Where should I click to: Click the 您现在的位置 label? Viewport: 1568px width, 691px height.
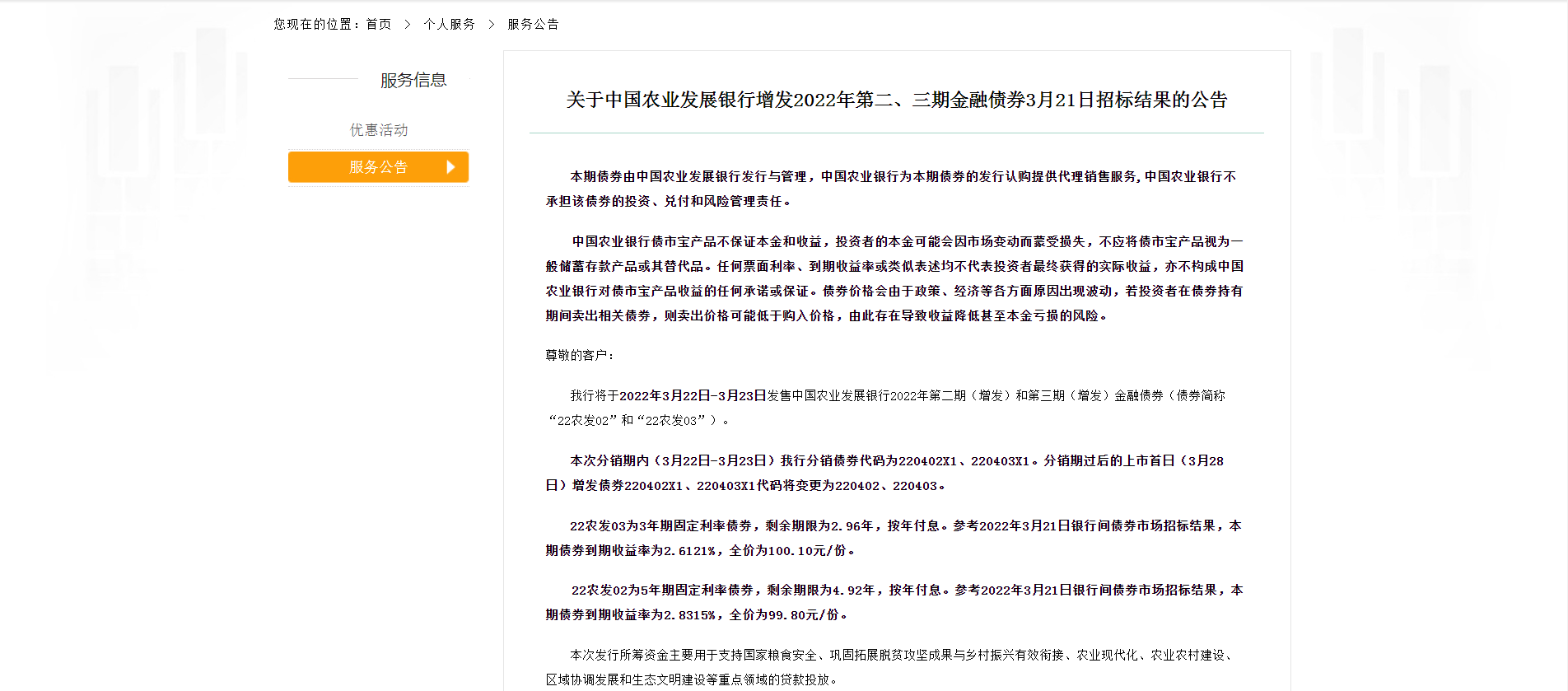coord(316,25)
